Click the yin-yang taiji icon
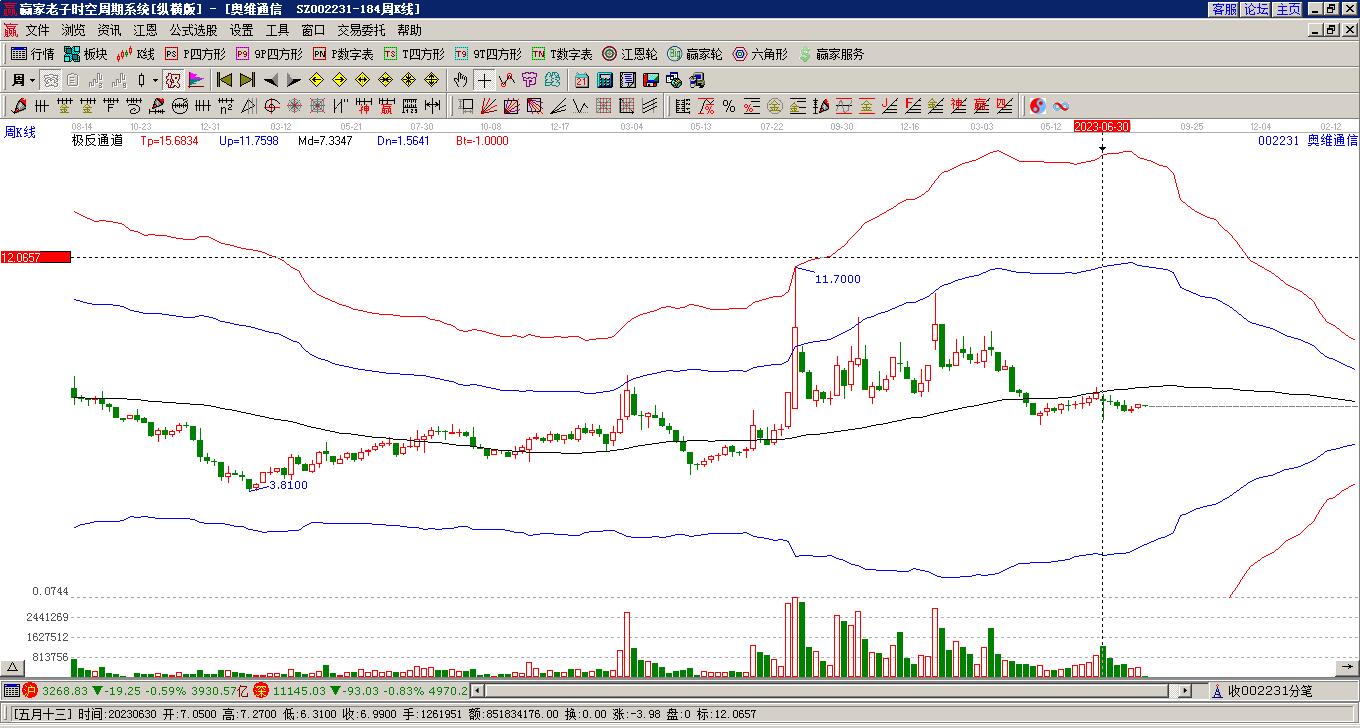 click(x=1038, y=106)
